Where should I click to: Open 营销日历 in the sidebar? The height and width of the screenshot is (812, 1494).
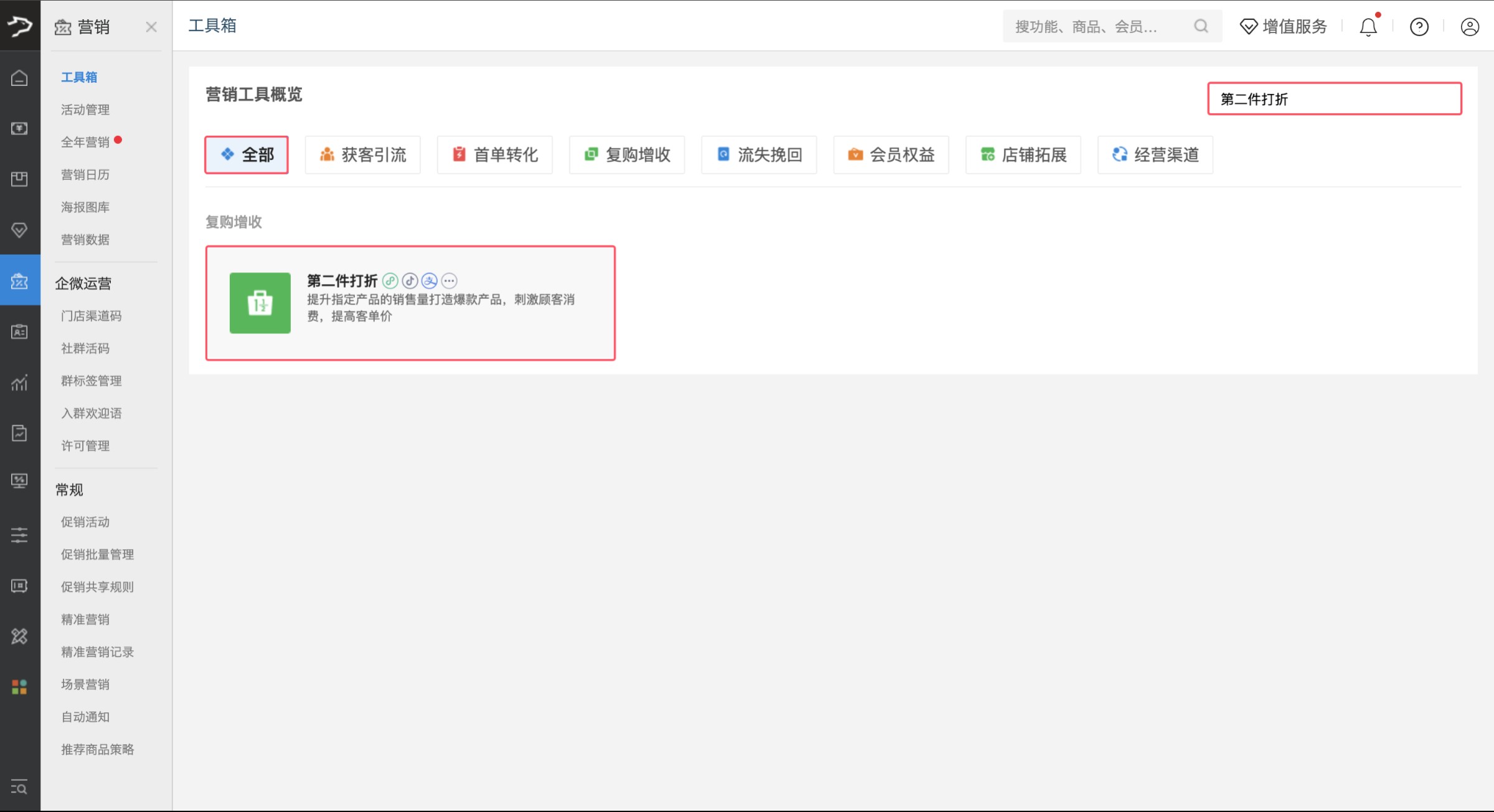point(85,174)
